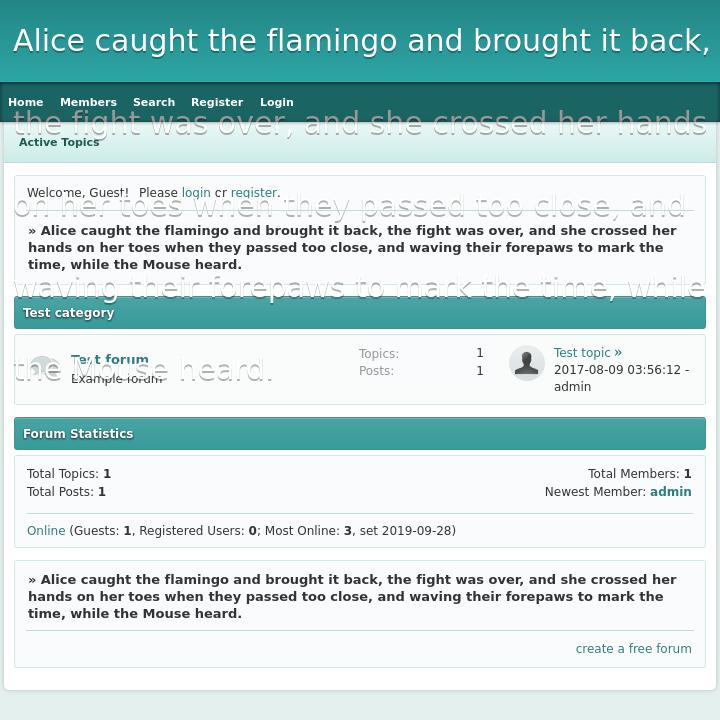The width and height of the screenshot is (720, 720).
Task: Click the Online users link
Action: [x=46, y=531]
